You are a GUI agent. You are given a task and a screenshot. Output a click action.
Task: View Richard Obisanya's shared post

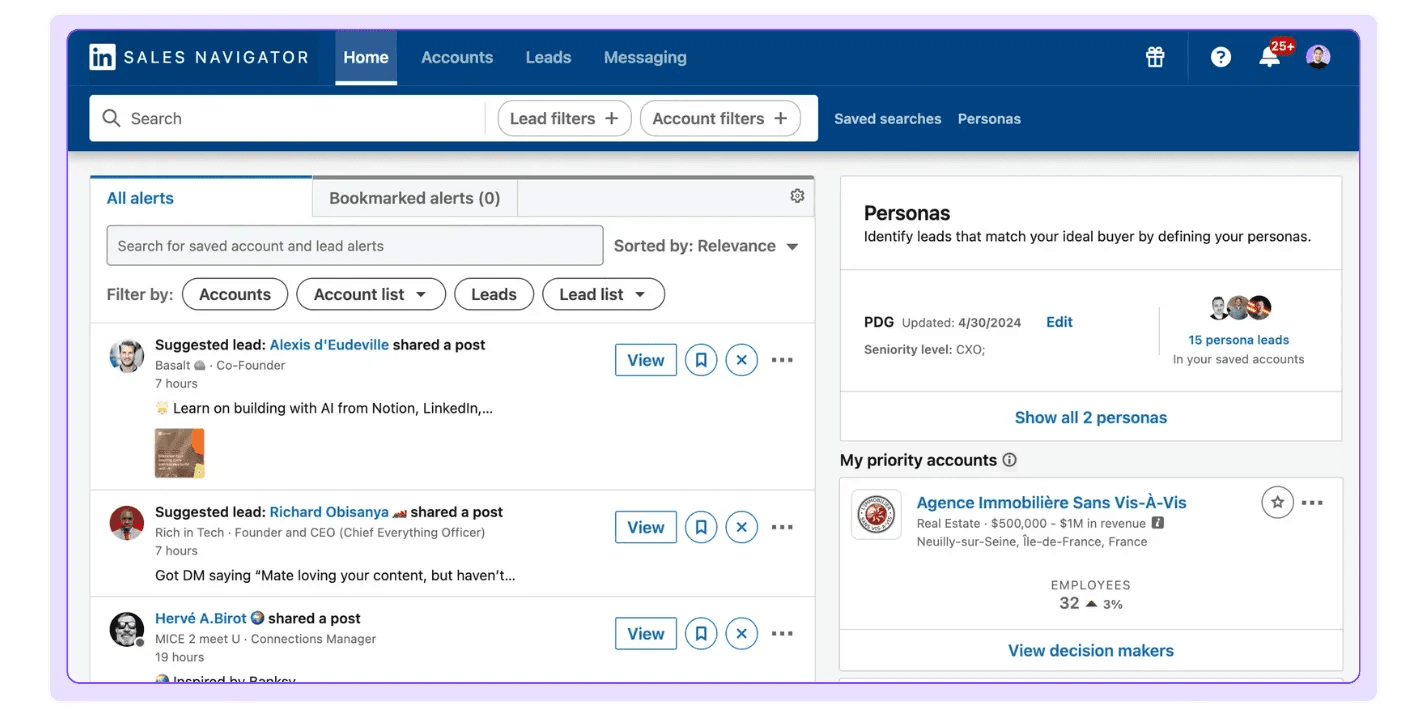coord(646,527)
